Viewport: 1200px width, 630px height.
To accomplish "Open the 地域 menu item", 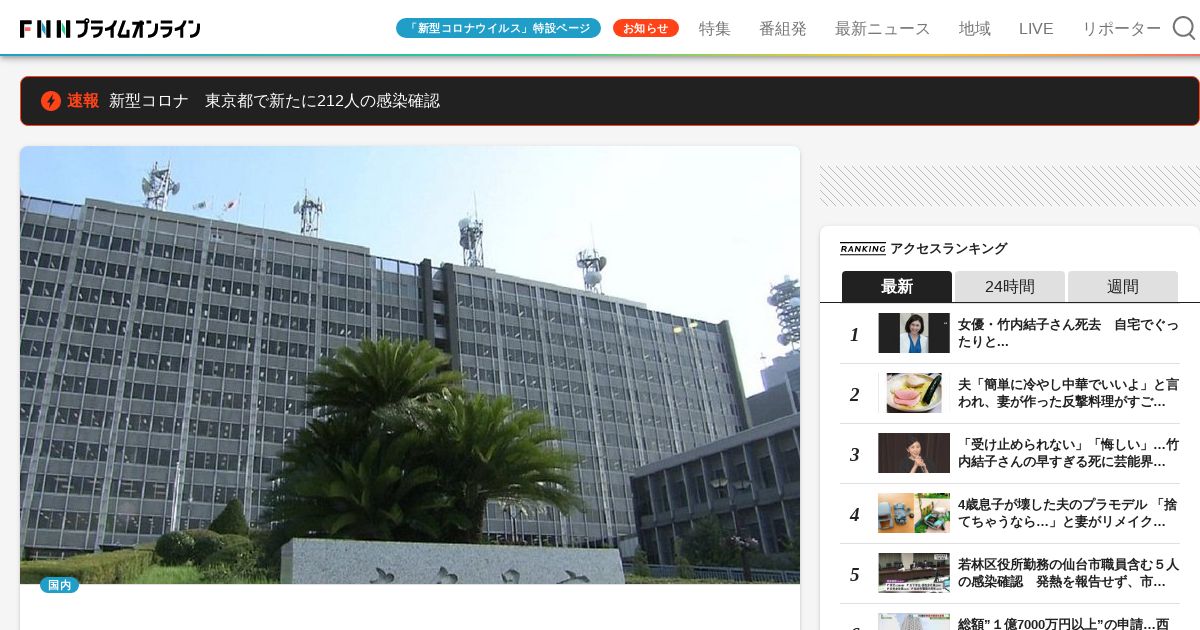I will point(975,28).
